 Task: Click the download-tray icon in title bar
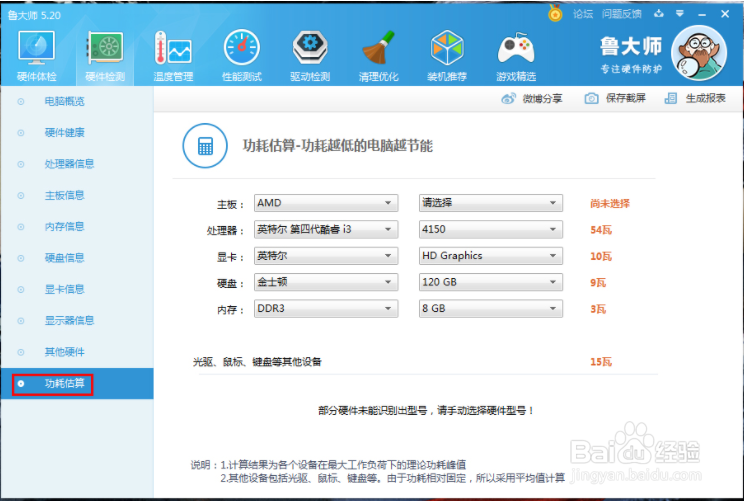point(659,14)
